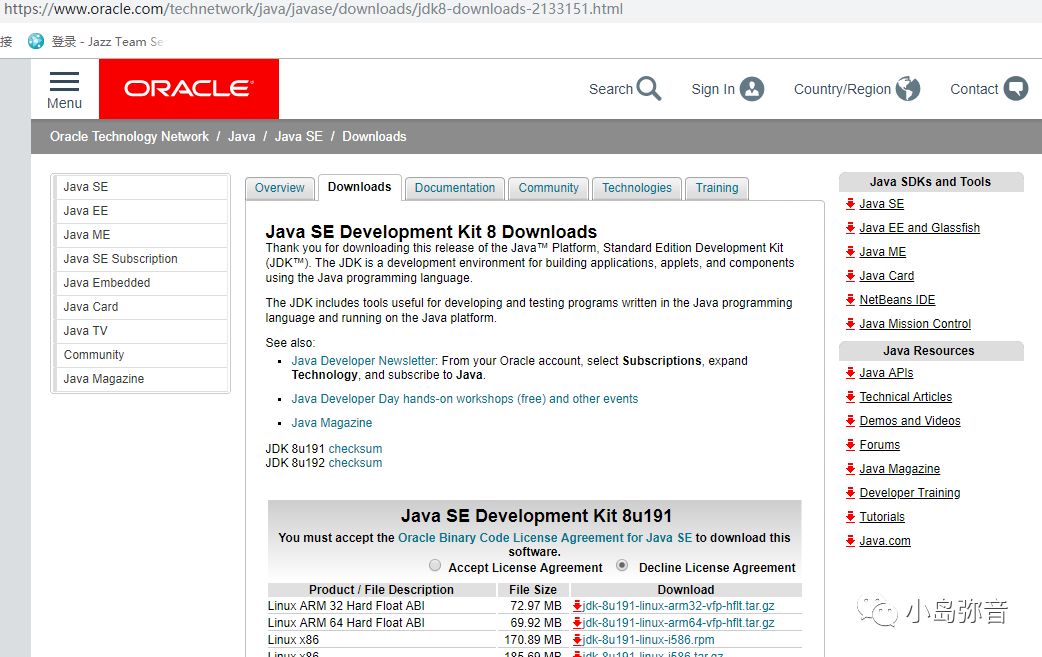Click NetBeans IDE link in right panel

pyautogui.click(x=897, y=300)
